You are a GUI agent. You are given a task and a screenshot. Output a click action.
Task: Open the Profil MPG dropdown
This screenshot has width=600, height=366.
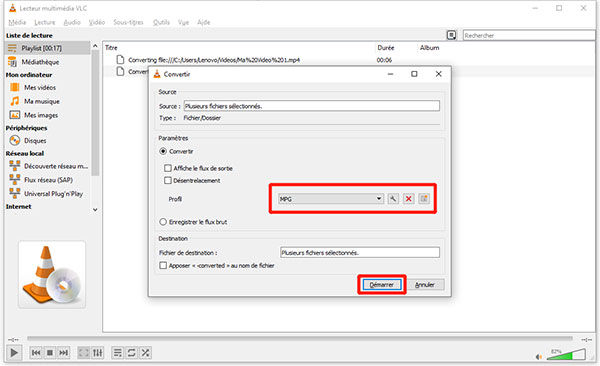tap(331, 199)
